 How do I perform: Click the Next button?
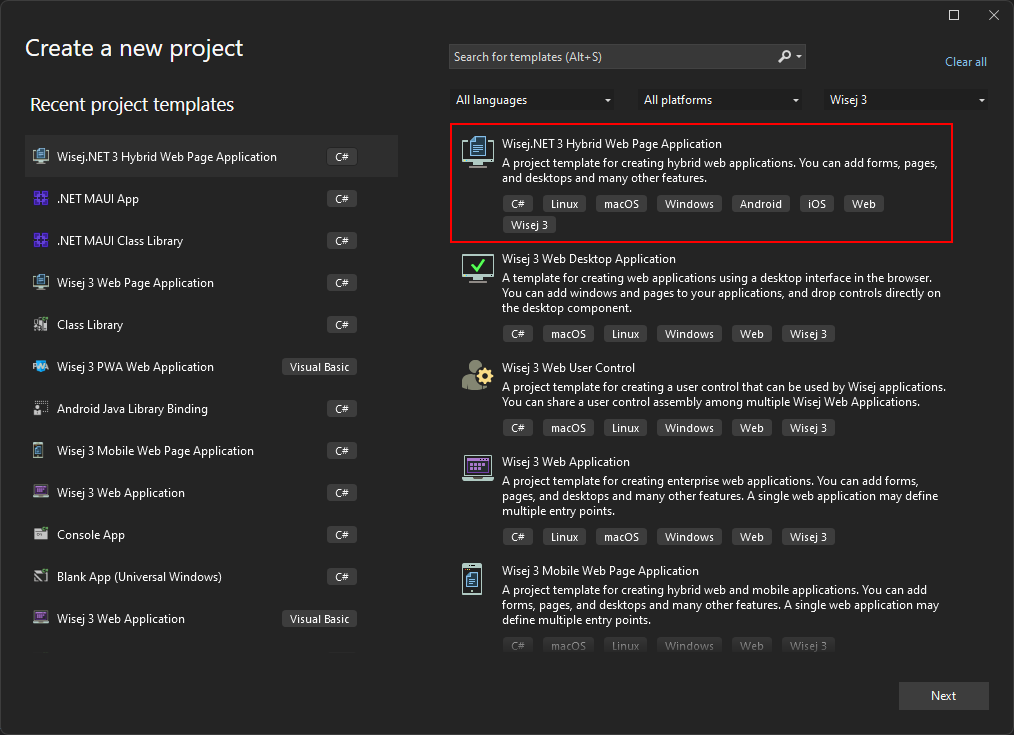[944, 696]
